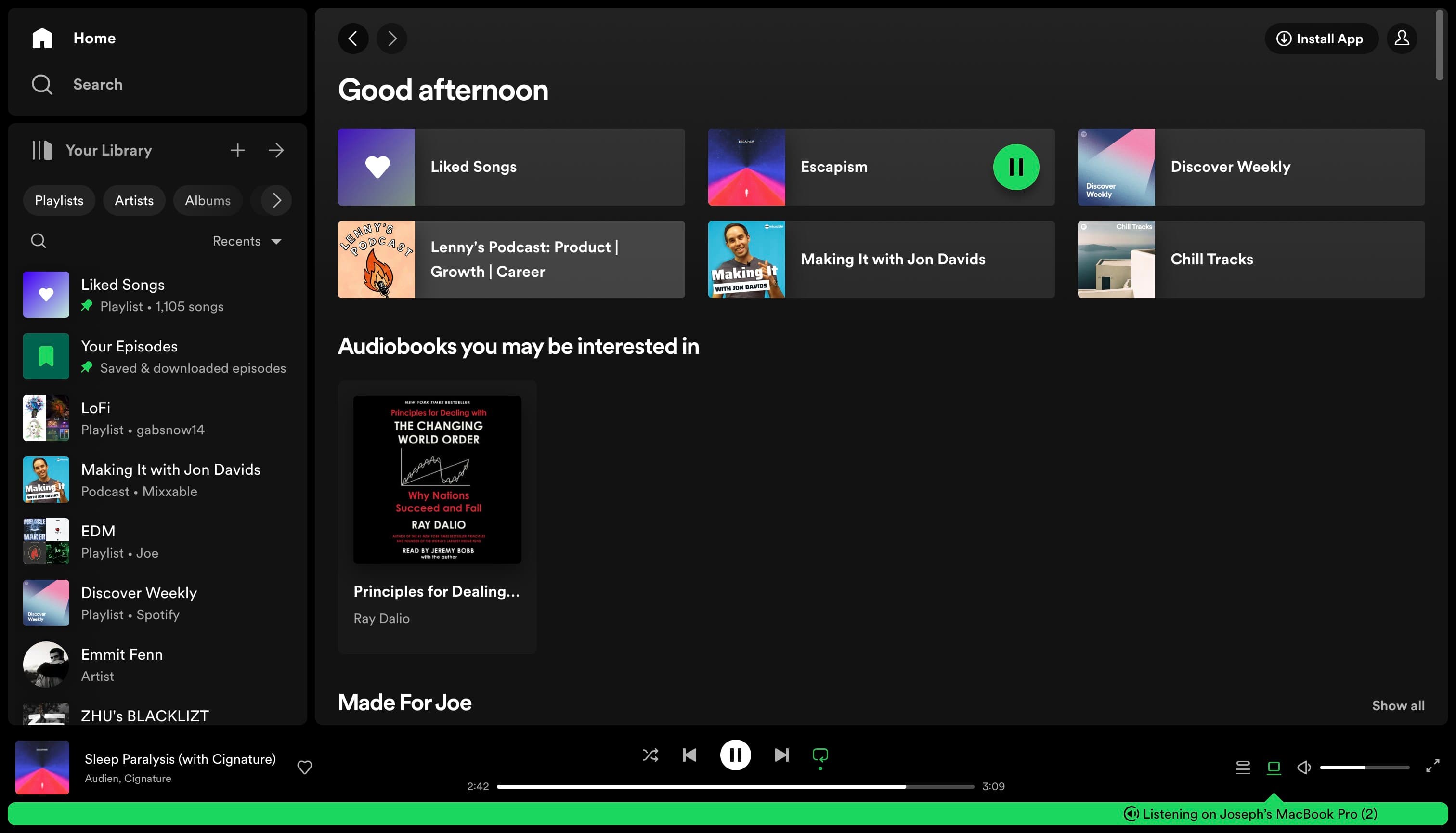This screenshot has height=833, width=1456.
Task: Click the Your Library heading text
Action: (x=109, y=150)
